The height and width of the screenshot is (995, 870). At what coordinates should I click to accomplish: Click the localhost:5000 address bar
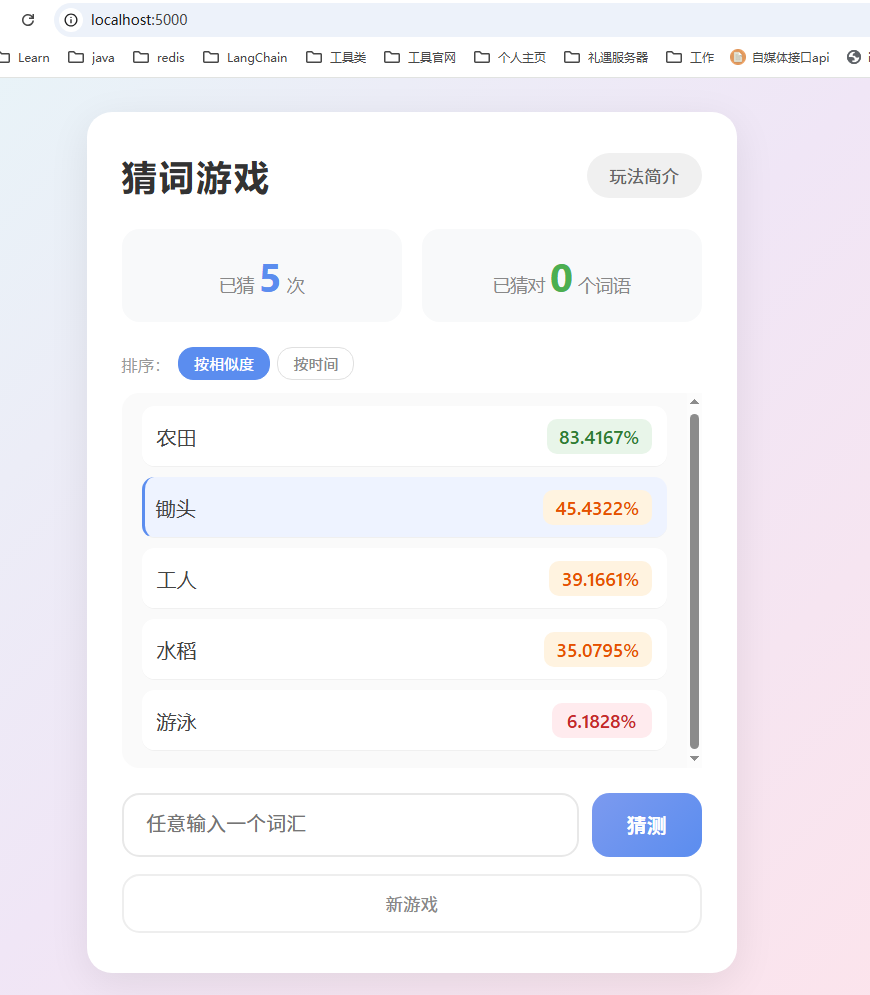[x=463, y=20]
